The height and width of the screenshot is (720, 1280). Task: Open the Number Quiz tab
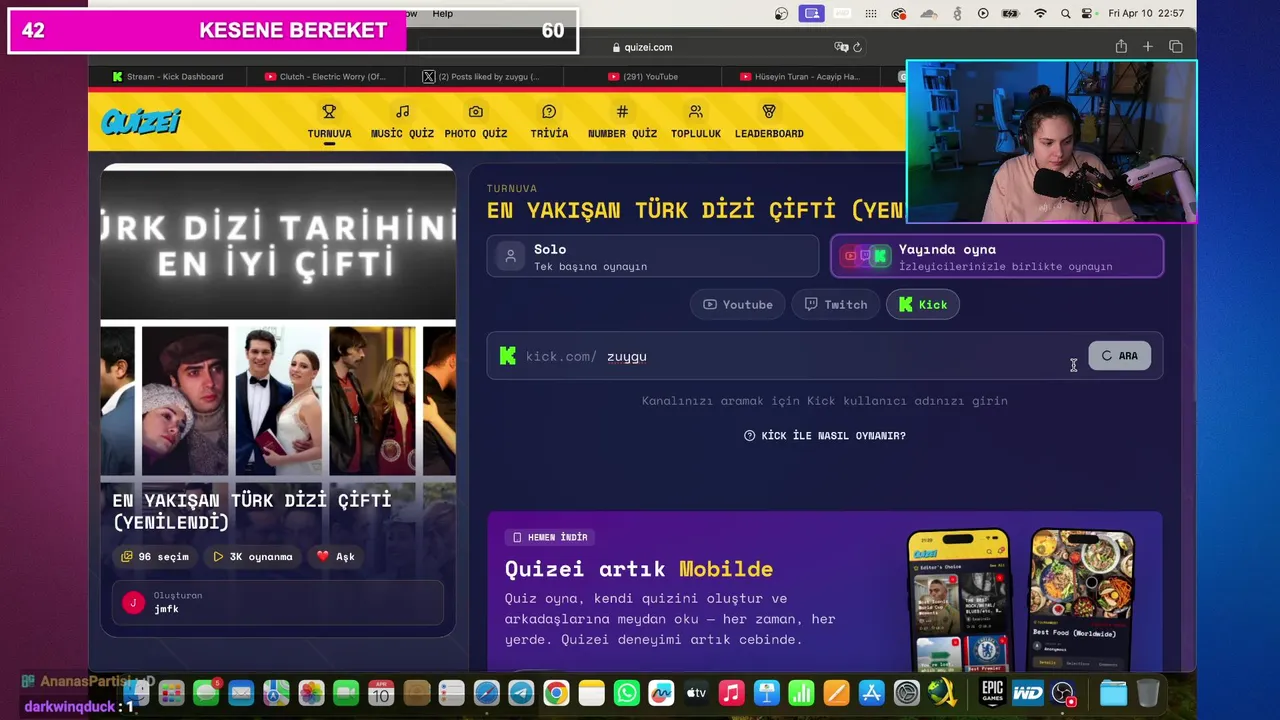[x=622, y=122]
